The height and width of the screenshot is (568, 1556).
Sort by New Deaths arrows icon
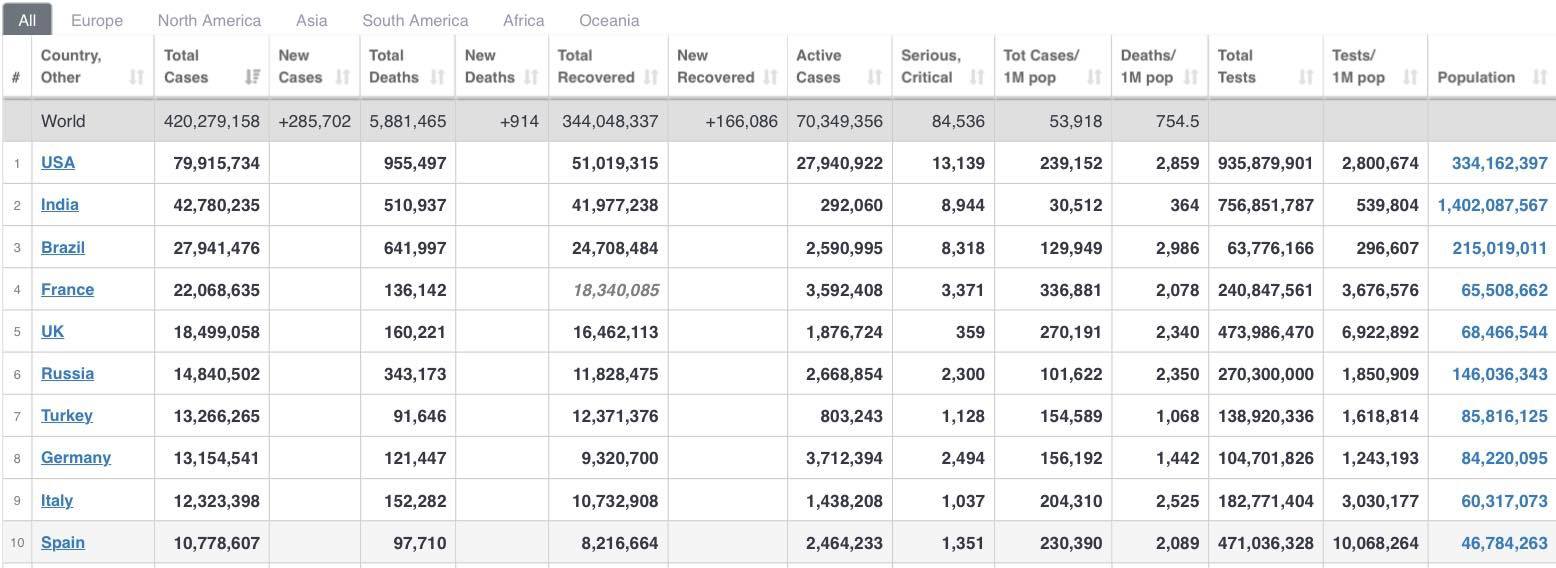[532, 77]
